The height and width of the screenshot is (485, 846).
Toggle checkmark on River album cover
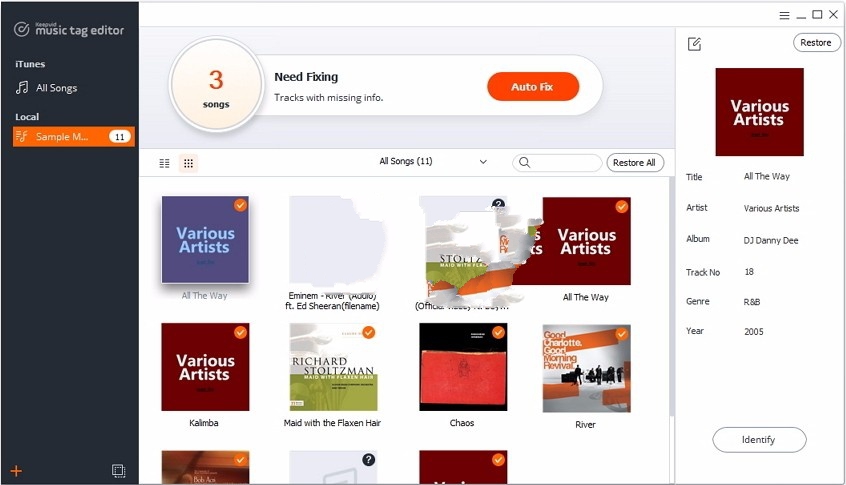[622, 334]
